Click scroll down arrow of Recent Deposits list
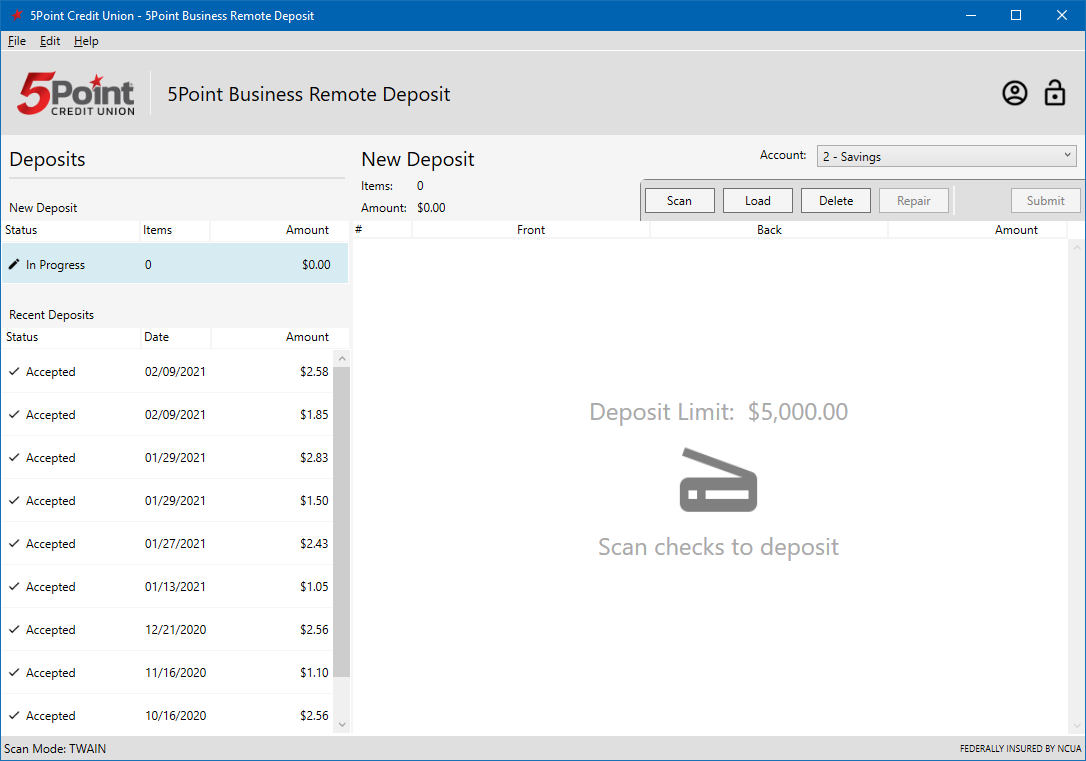The width and height of the screenshot is (1086, 761). pos(341,724)
